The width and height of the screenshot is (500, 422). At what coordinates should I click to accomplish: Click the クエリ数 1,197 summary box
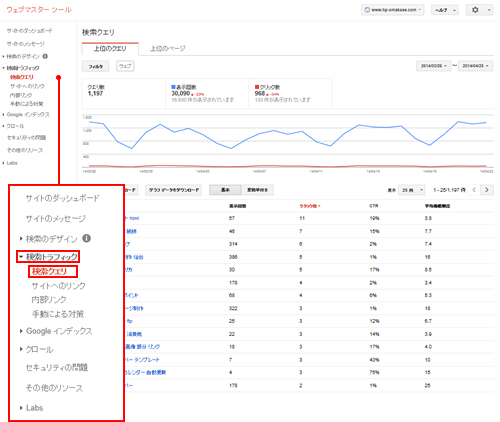[124, 94]
